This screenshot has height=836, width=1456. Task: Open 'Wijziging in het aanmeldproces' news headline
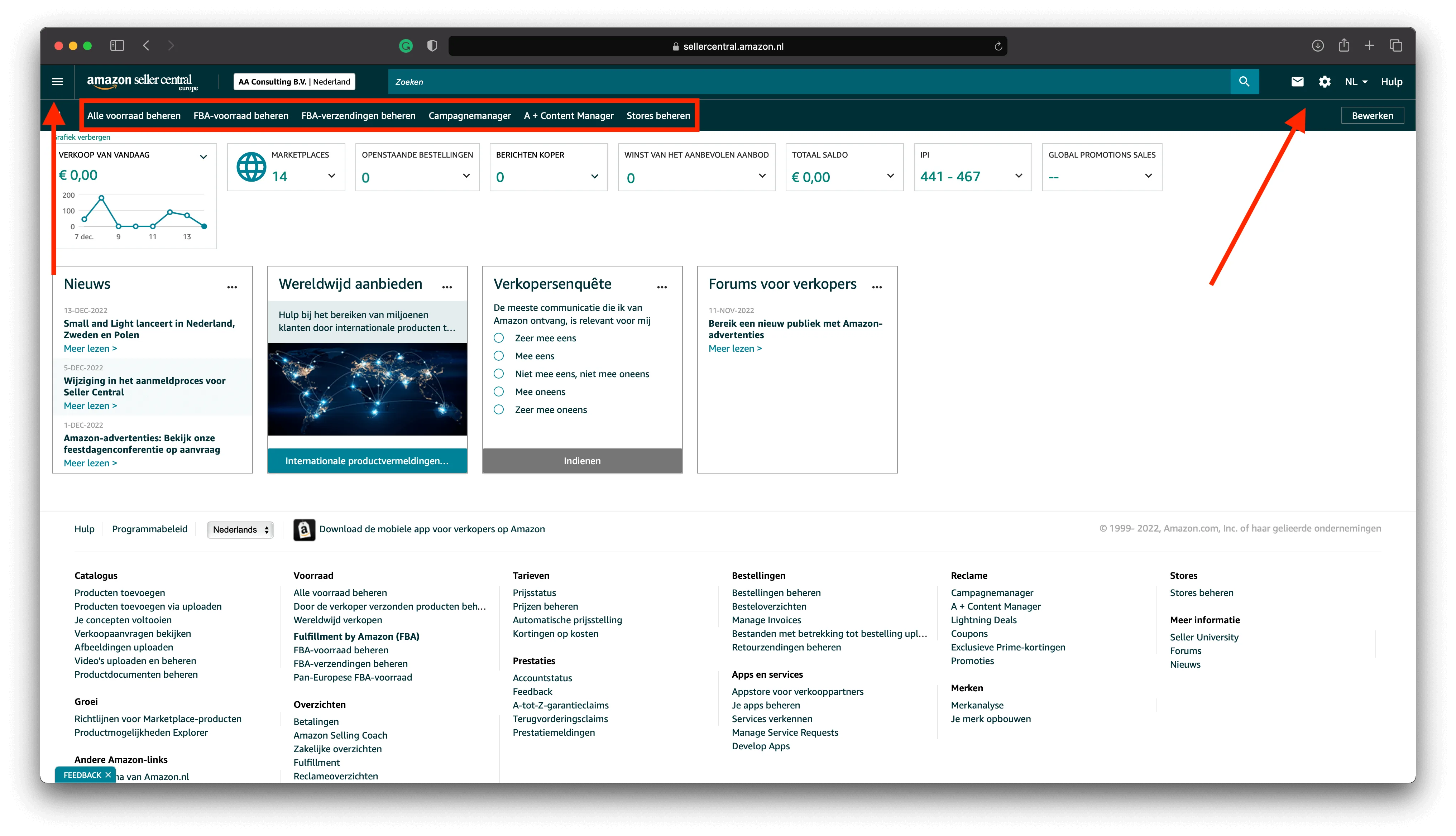tap(144, 386)
